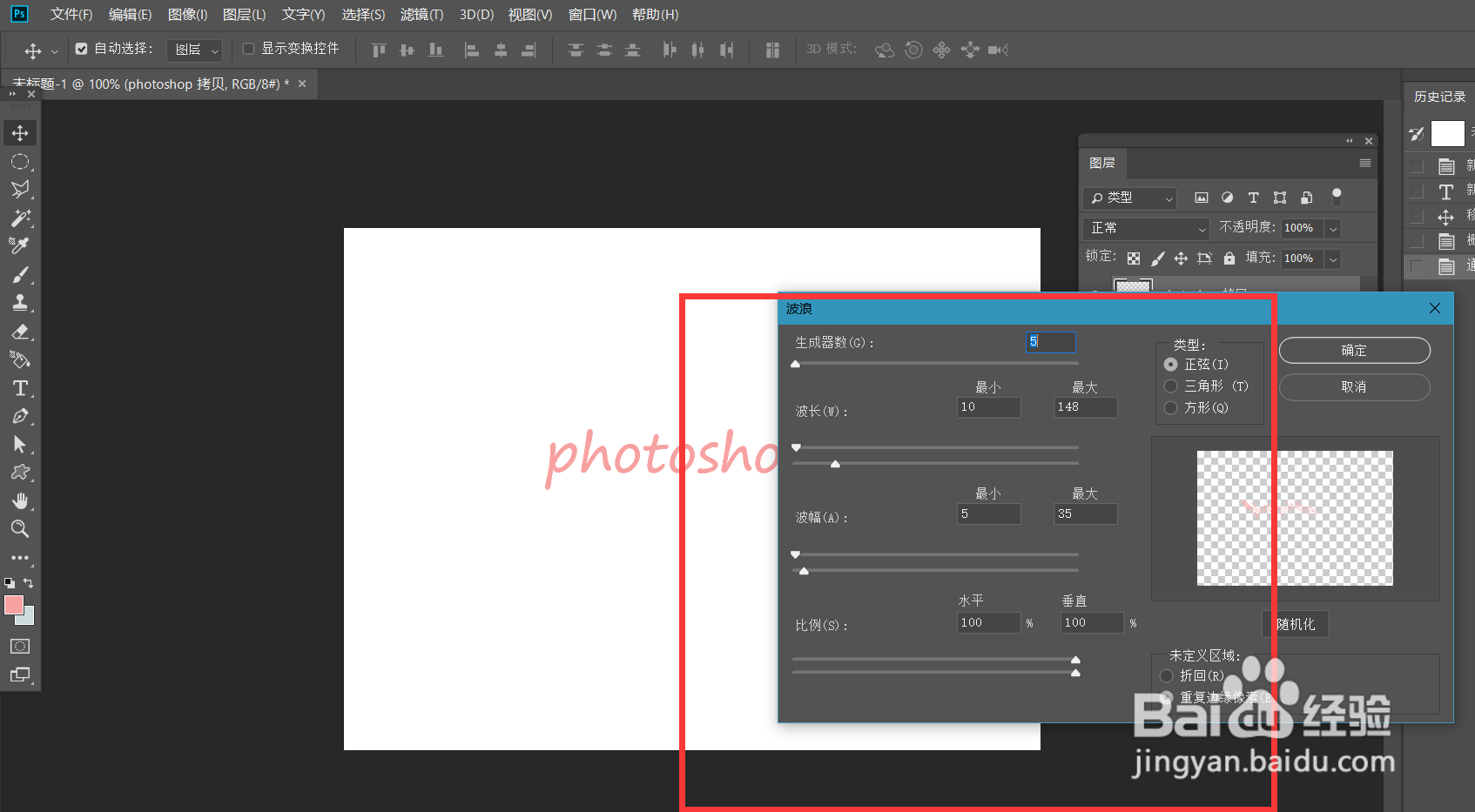Select the Custom Shape tool

pos(20,473)
